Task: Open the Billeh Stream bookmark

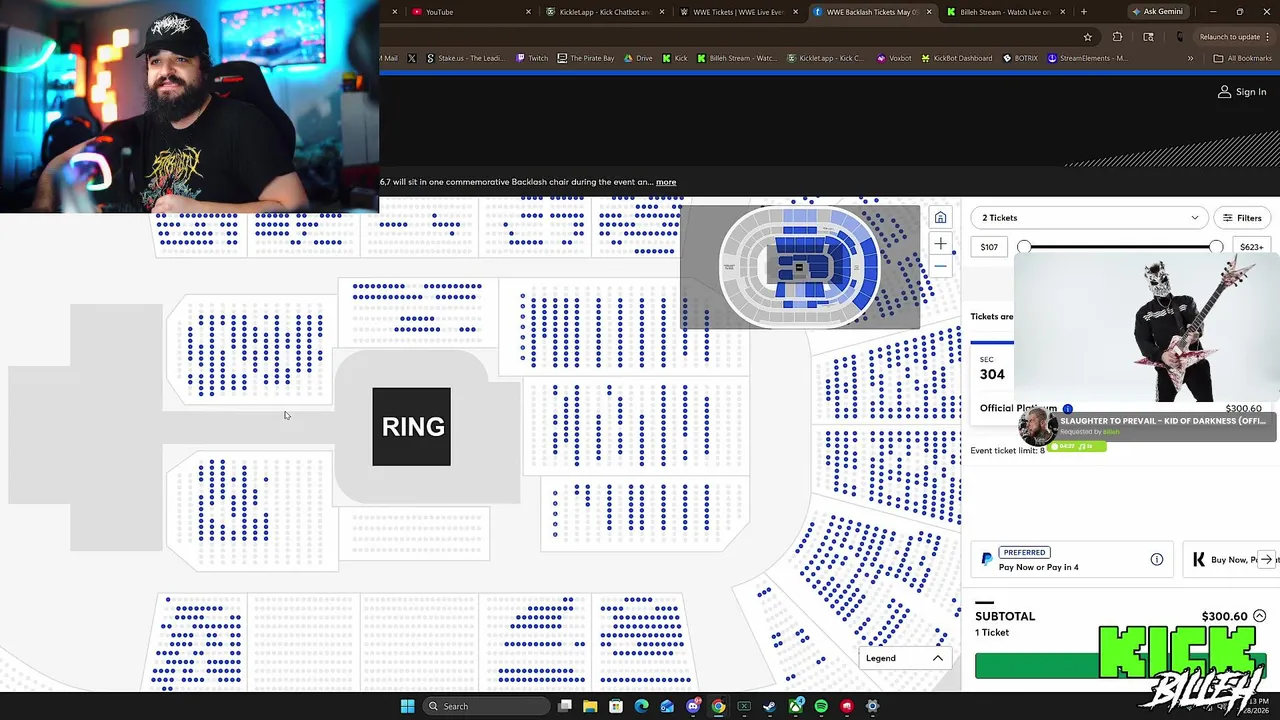Action: click(736, 58)
